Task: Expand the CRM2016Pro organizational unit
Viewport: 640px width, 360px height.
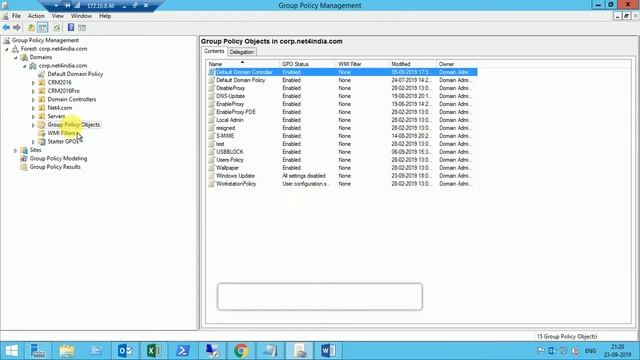Action: tap(33, 91)
